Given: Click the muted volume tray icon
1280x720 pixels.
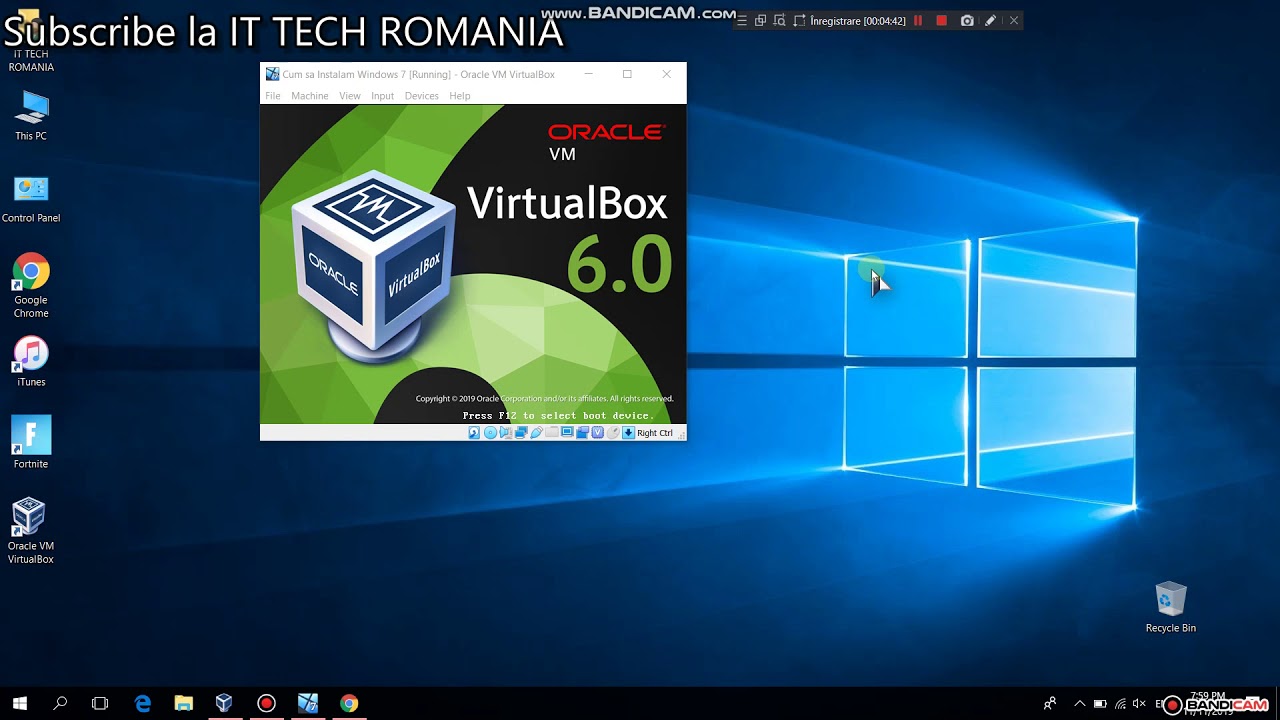Looking at the screenshot, I should (x=1139, y=704).
